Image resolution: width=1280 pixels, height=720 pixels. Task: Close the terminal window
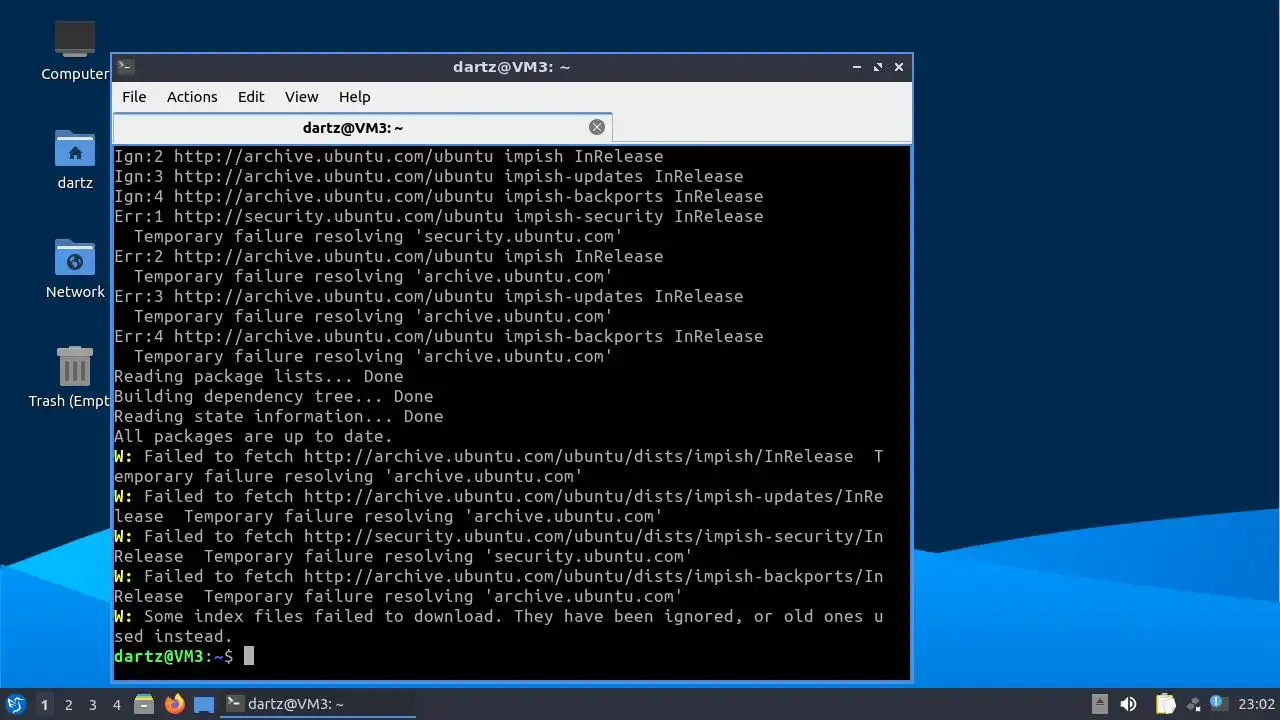(899, 67)
